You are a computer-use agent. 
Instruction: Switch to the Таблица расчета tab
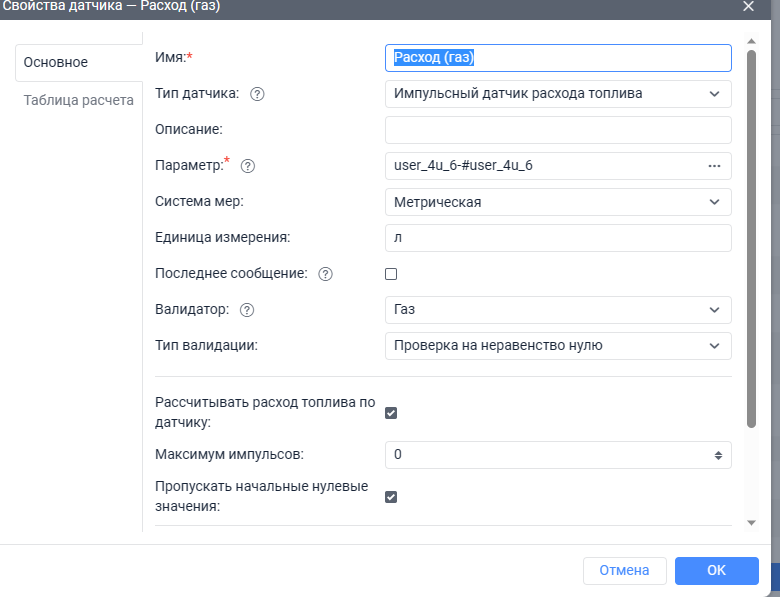(x=79, y=100)
